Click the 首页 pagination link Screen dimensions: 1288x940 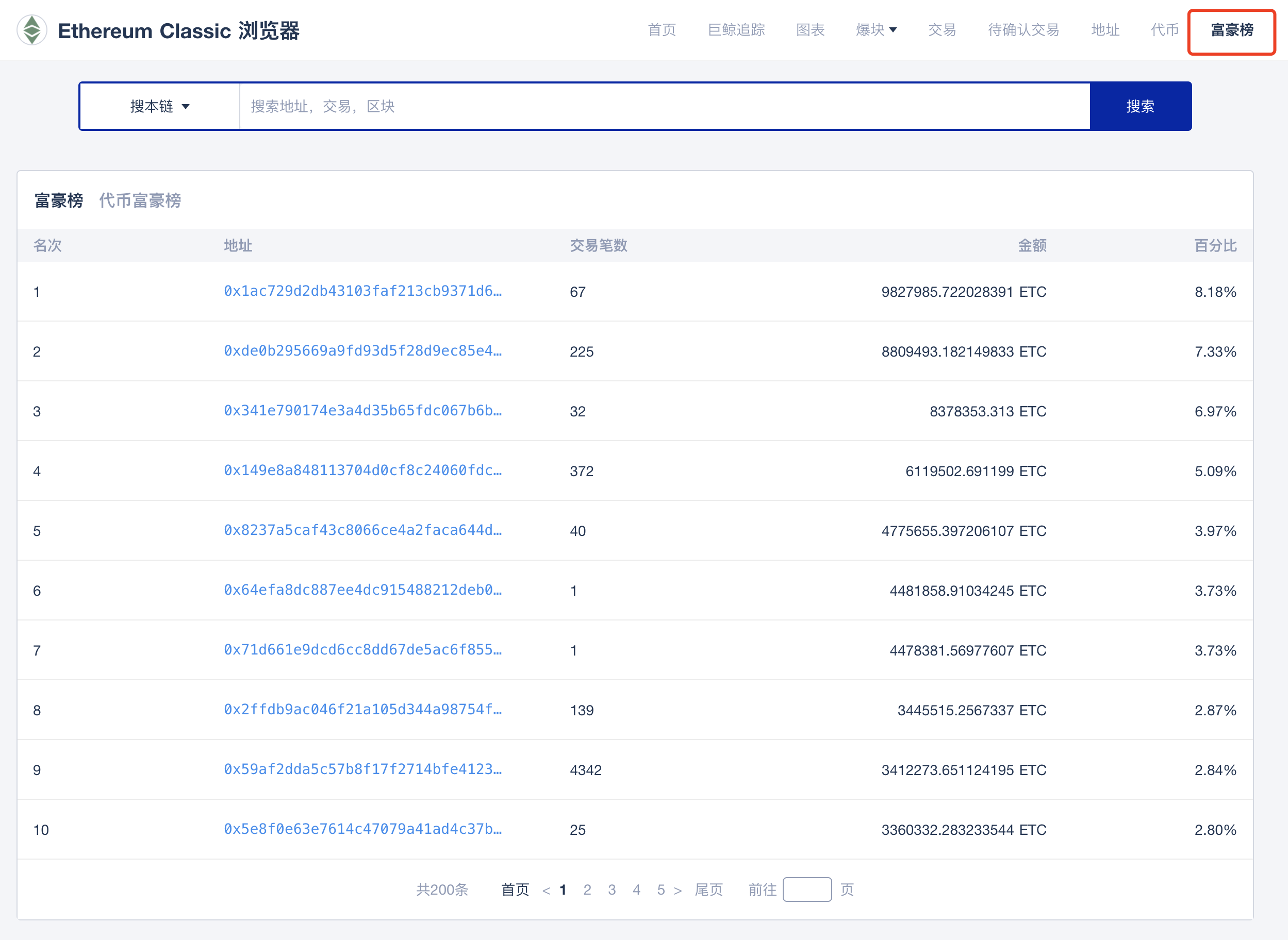[x=515, y=889]
